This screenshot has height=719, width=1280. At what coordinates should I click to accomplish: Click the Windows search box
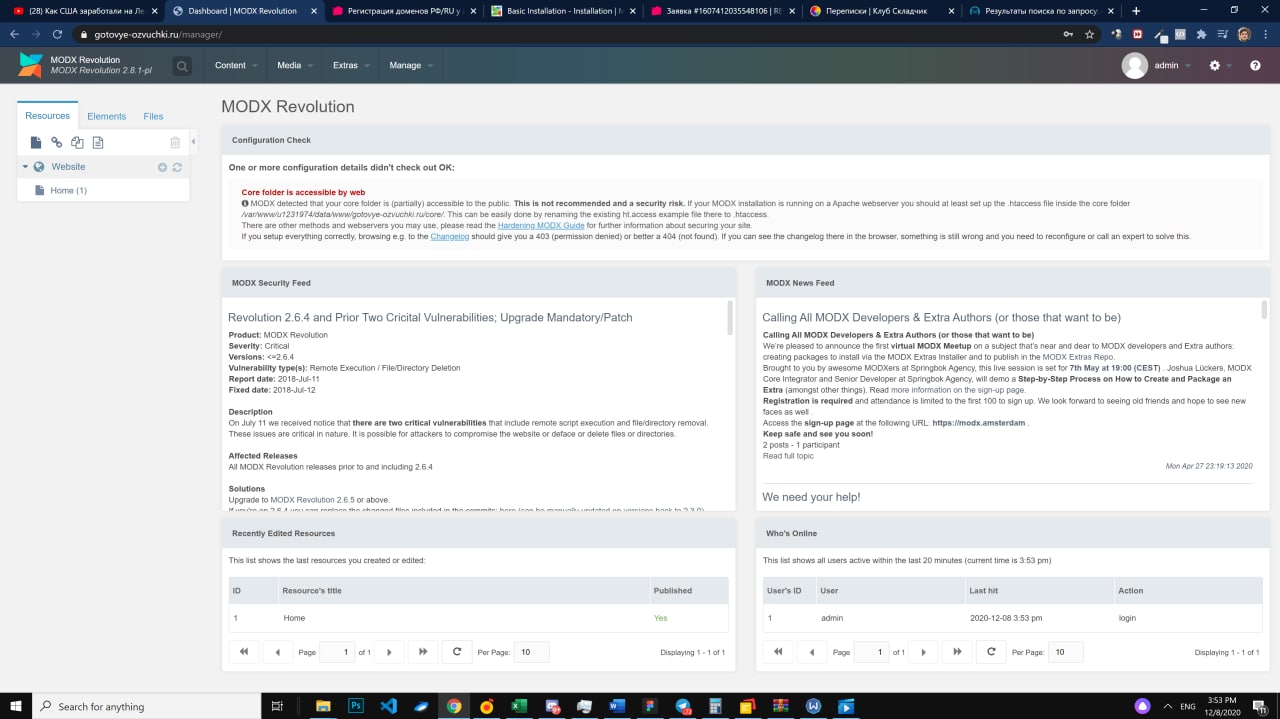[147, 706]
